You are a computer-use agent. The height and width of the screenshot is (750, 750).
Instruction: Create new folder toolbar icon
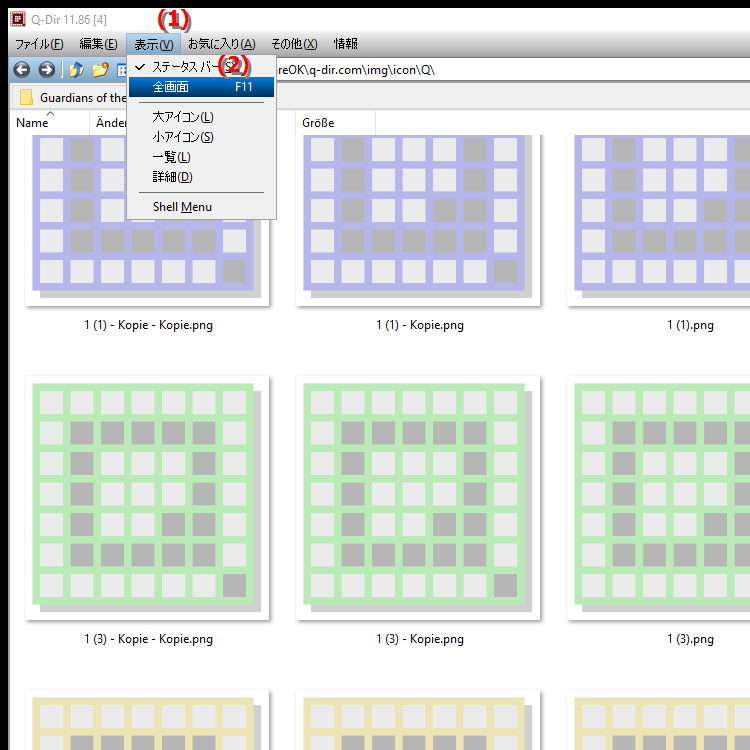[x=100, y=70]
